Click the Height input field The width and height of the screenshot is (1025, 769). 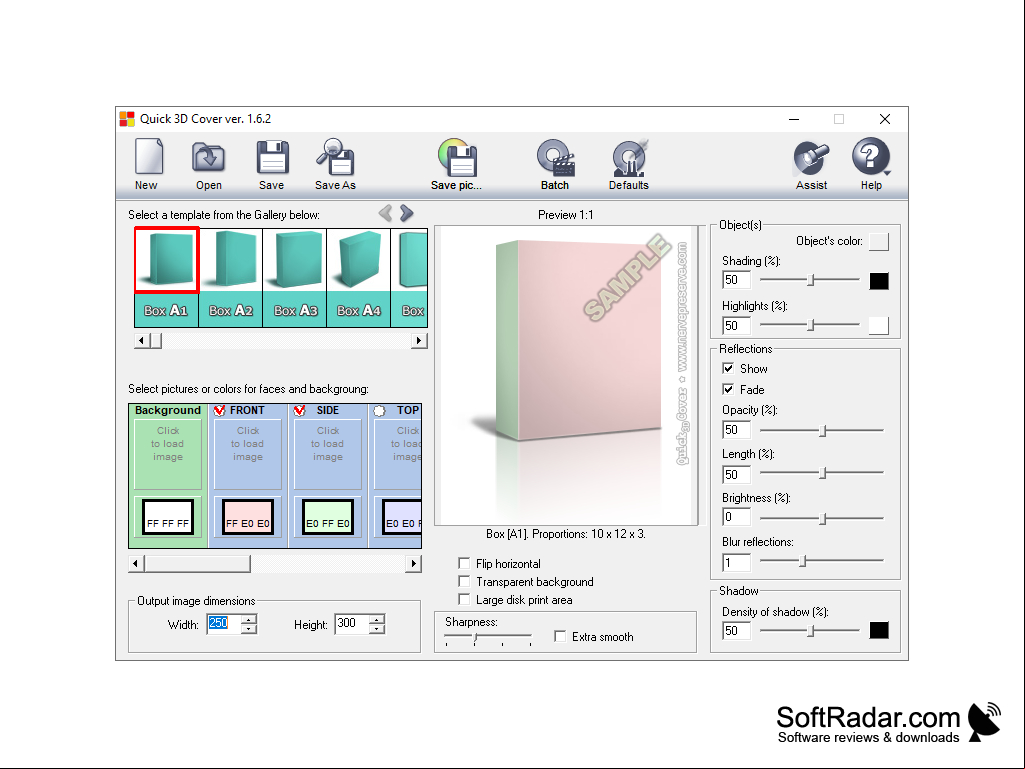coord(352,624)
